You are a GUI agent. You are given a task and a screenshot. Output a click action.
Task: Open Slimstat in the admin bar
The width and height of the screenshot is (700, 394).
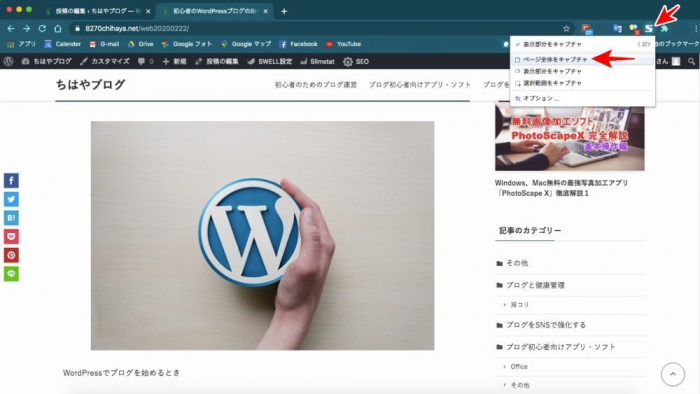coord(317,62)
